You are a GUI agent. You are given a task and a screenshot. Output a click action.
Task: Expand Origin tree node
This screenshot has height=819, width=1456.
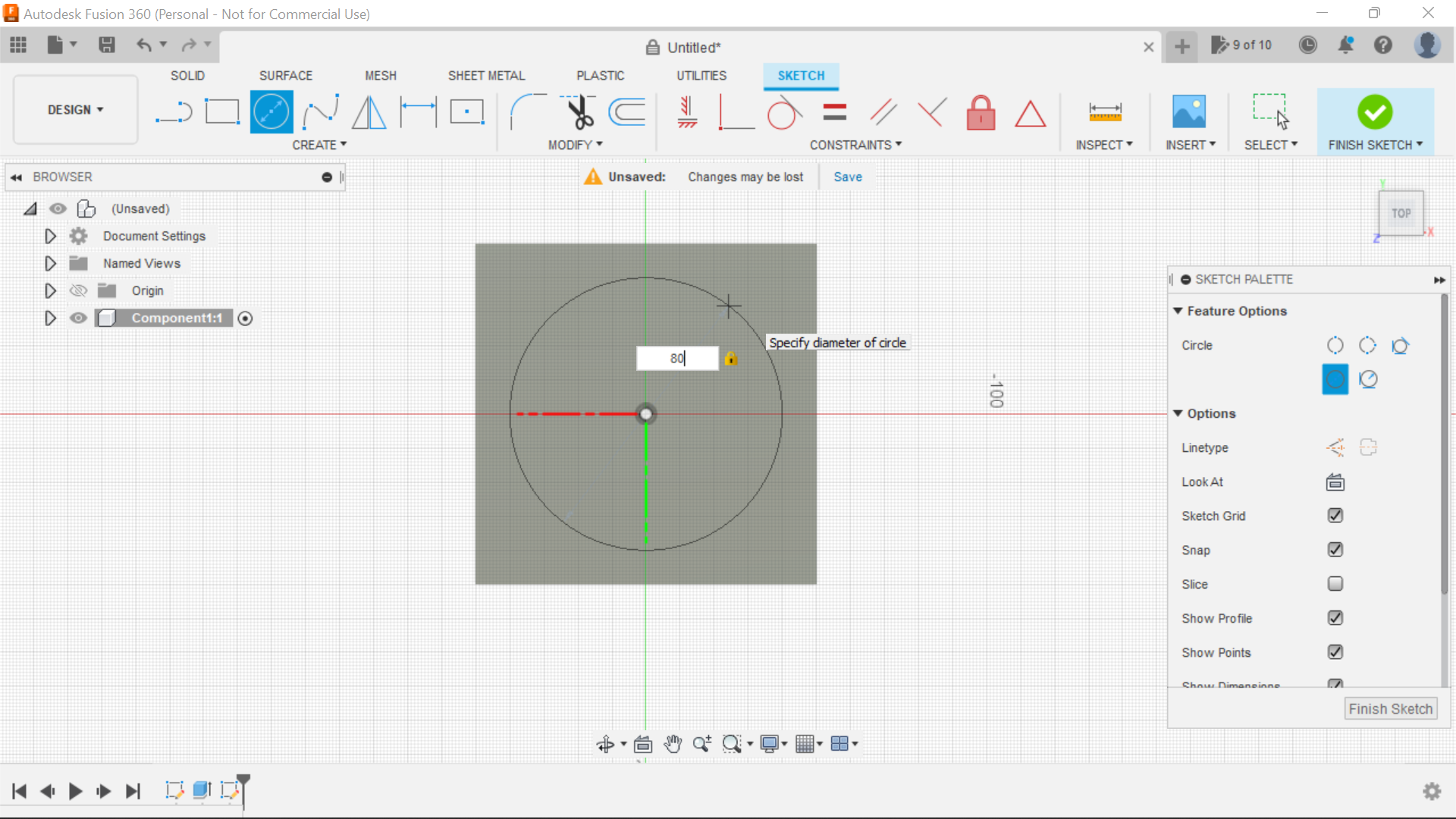click(x=50, y=291)
